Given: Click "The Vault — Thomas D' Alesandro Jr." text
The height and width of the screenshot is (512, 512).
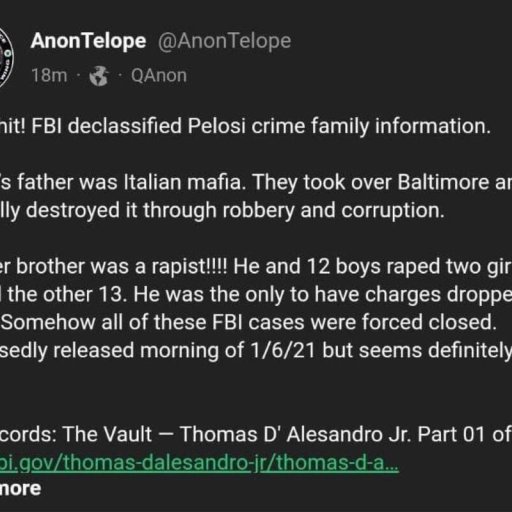Looking at the screenshot, I should (x=238, y=435).
